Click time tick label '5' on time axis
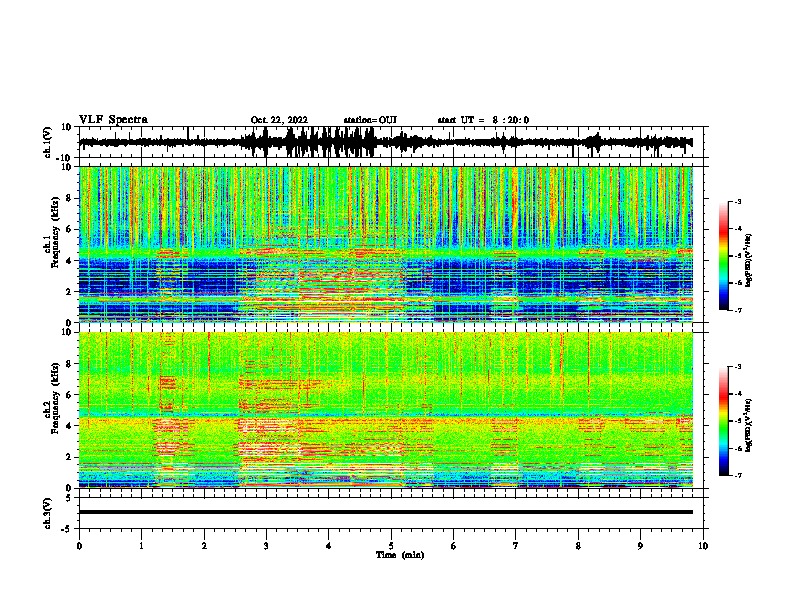The width and height of the screenshot is (792, 612). pyautogui.click(x=391, y=546)
